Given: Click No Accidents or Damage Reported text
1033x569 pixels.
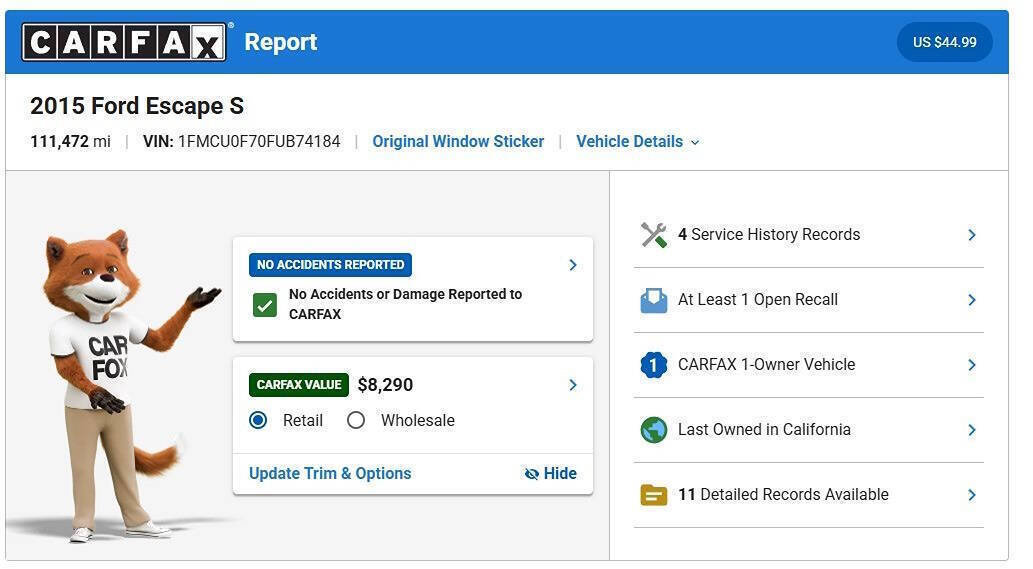Looking at the screenshot, I should pyautogui.click(x=405, y=305).
